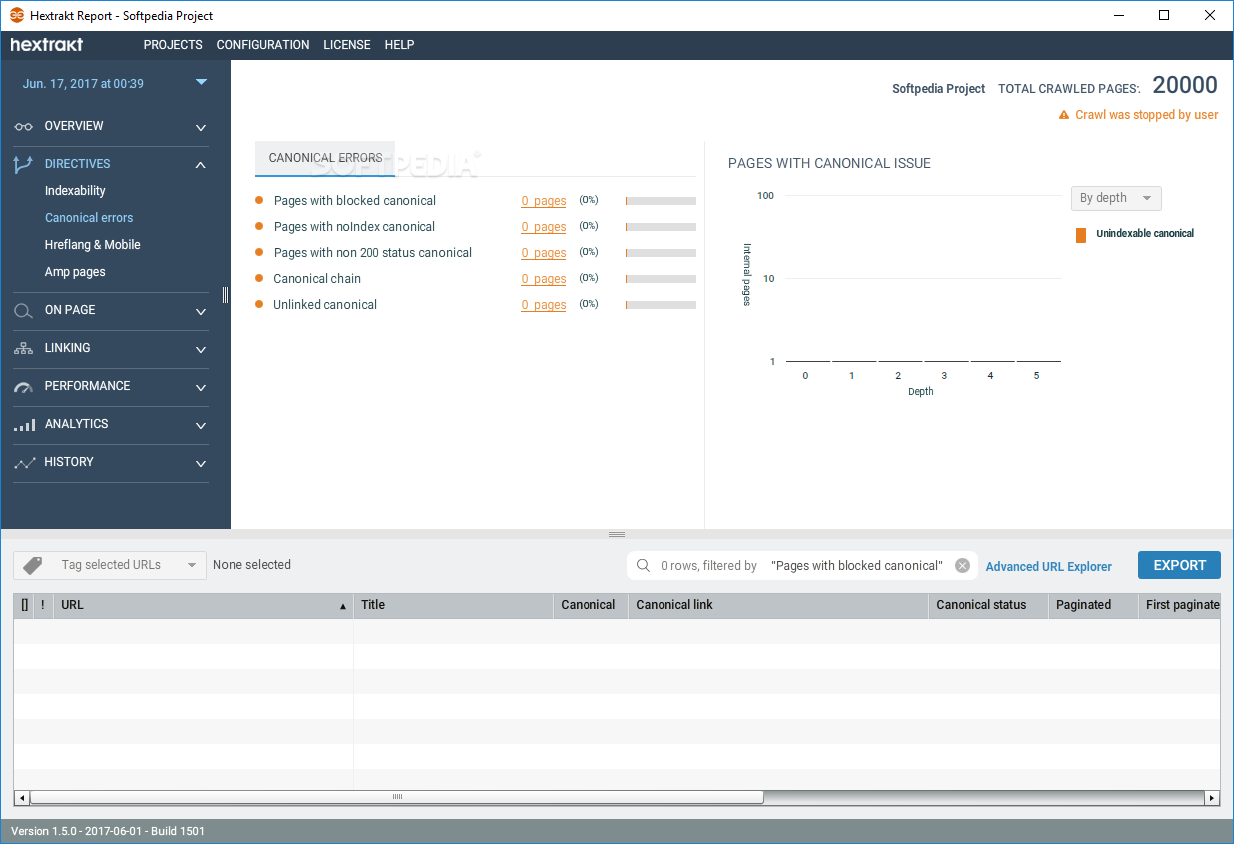Open the crawl date selector dropdown
Image resolution: width=1234 pixels, height=844 pixels.
point(201,82)
